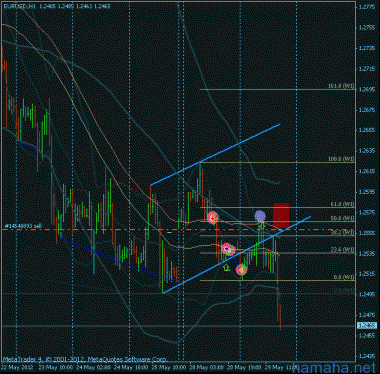Select the highlighted current price tag 1.2465
This screenshot has height=374, width=380.
(x=367, y=325)
